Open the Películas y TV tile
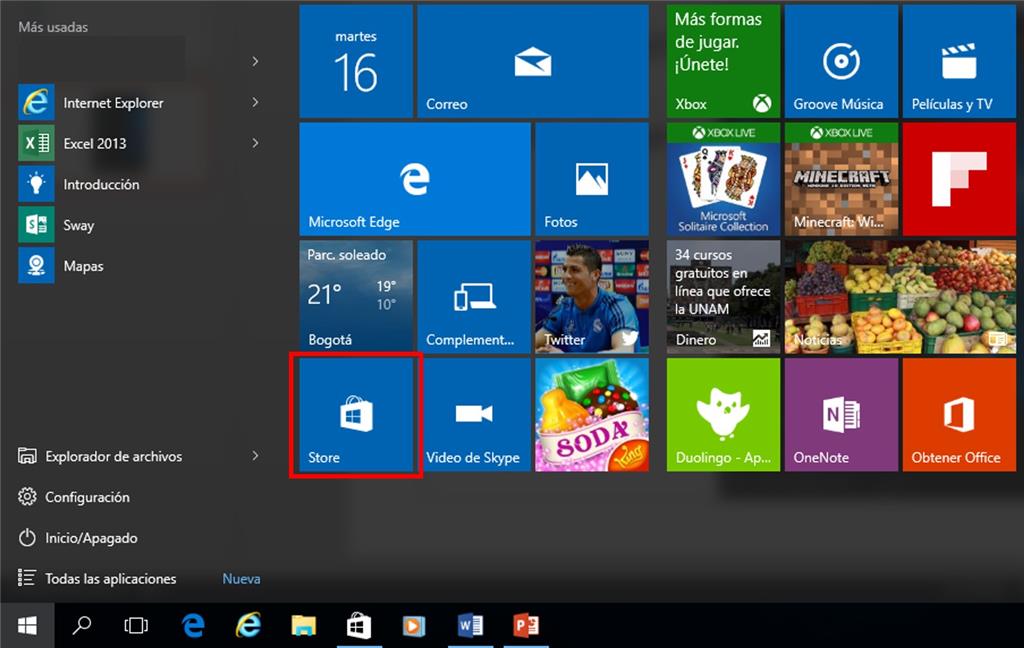Viewport: 1024px width, 648px height. coord(959,61)
